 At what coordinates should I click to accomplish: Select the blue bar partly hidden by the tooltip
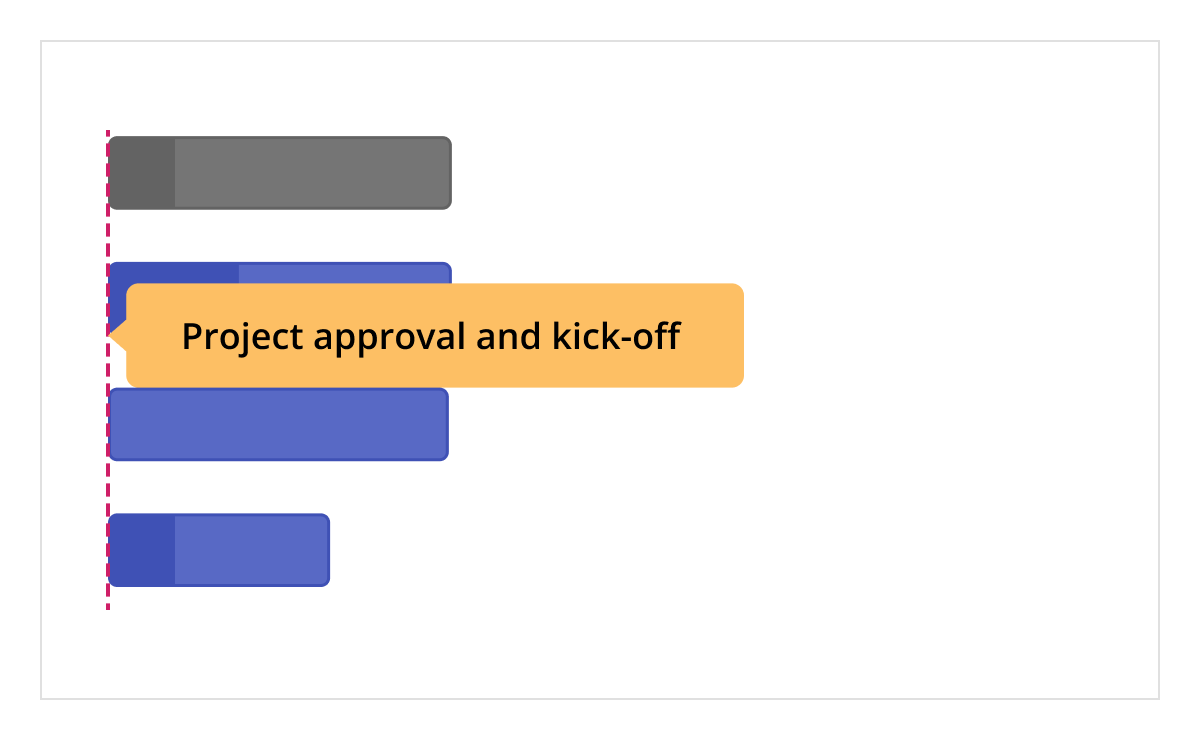(345, 273)
